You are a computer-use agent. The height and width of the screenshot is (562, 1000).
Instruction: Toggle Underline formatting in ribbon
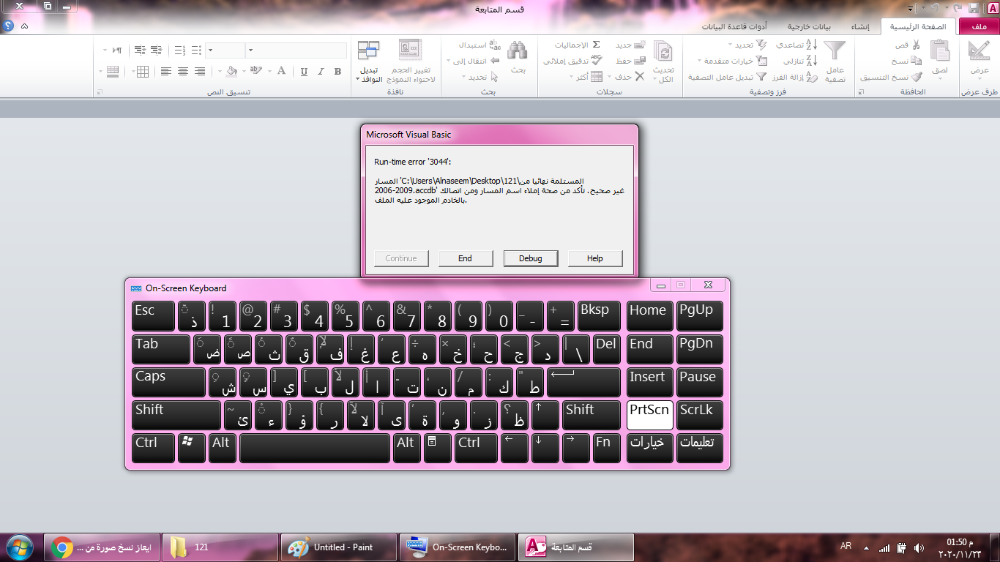coord(304,71)
